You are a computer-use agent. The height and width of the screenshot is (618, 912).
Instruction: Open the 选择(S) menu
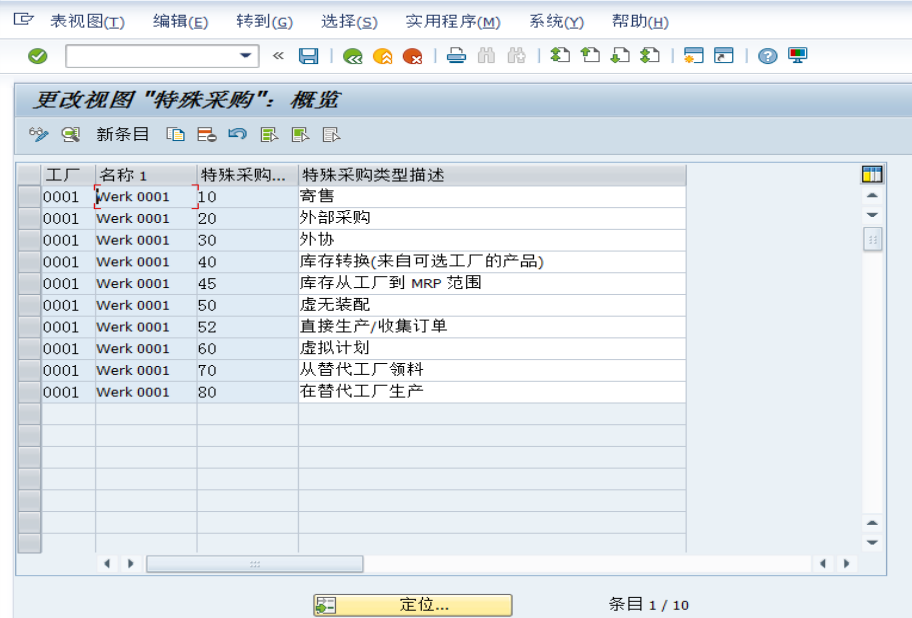350,22
